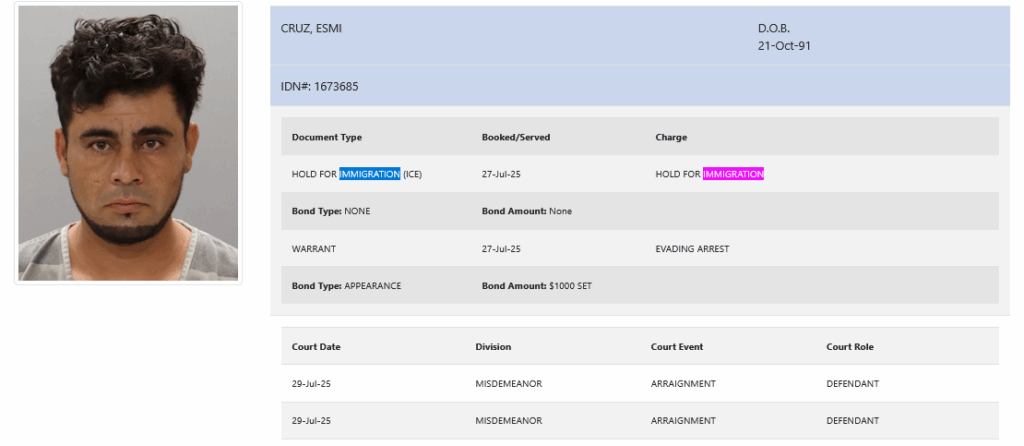The width and height of the screenshot is (1024, 446).
Task: Click the Booked/Served column header
Action: pos(516,137)
